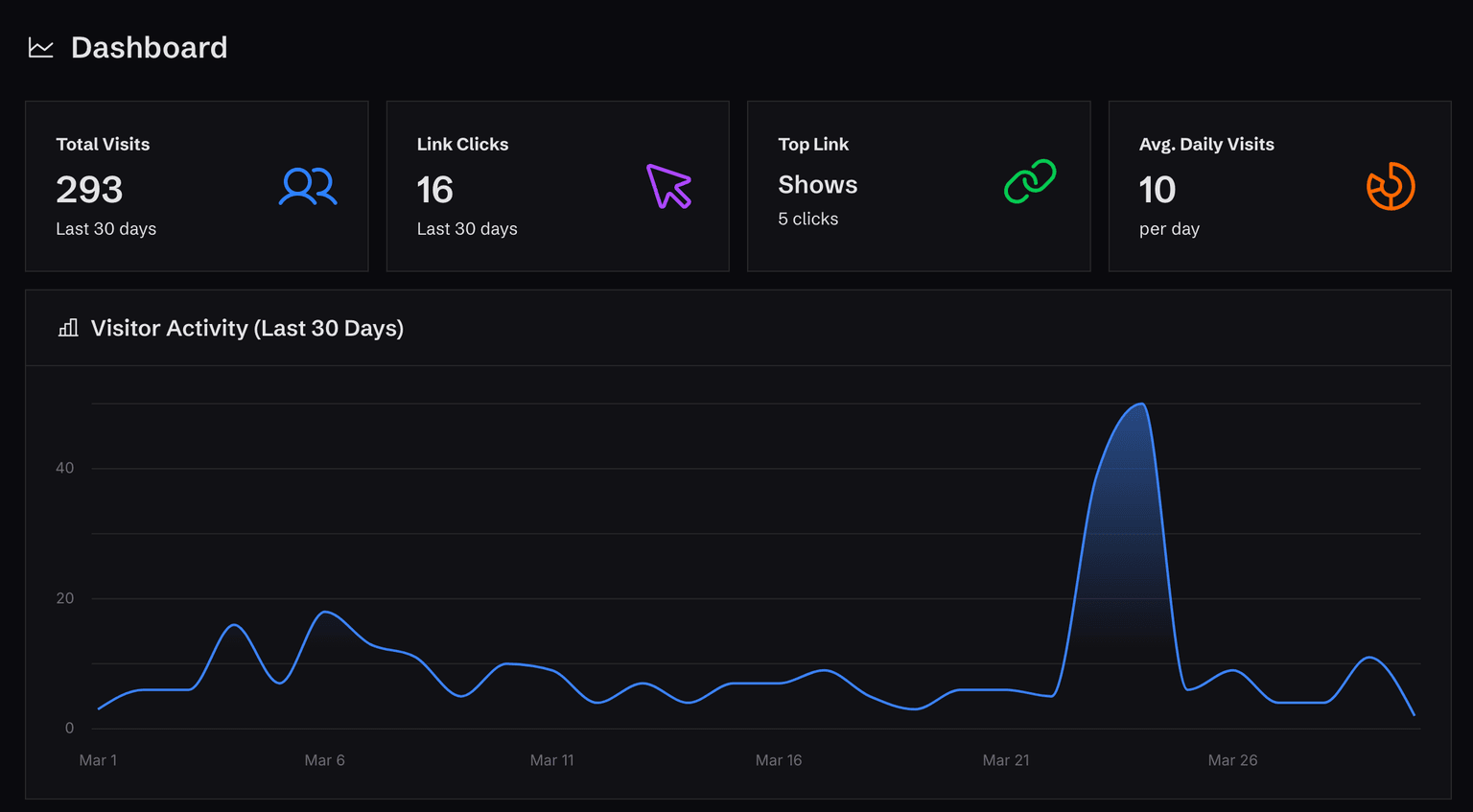
Task: Click the blue users icon in Total Visits
Action: (308, 186)
